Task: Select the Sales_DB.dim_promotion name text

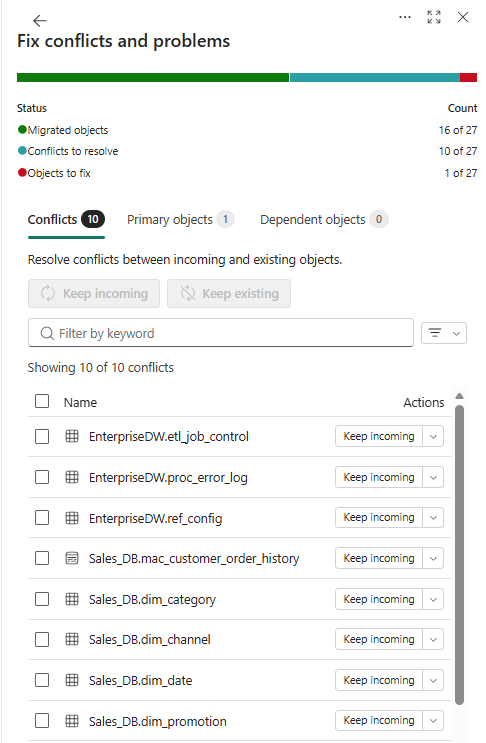Action: (158, 721)
